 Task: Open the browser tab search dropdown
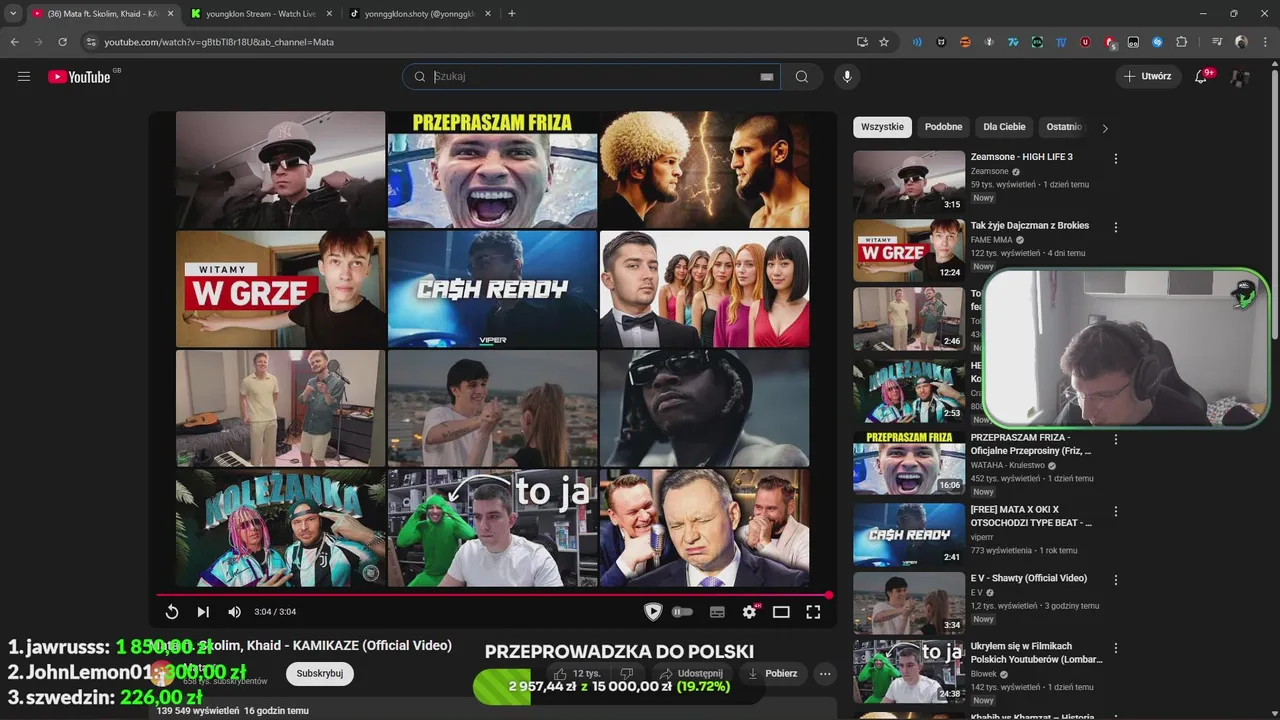(13, 13)
